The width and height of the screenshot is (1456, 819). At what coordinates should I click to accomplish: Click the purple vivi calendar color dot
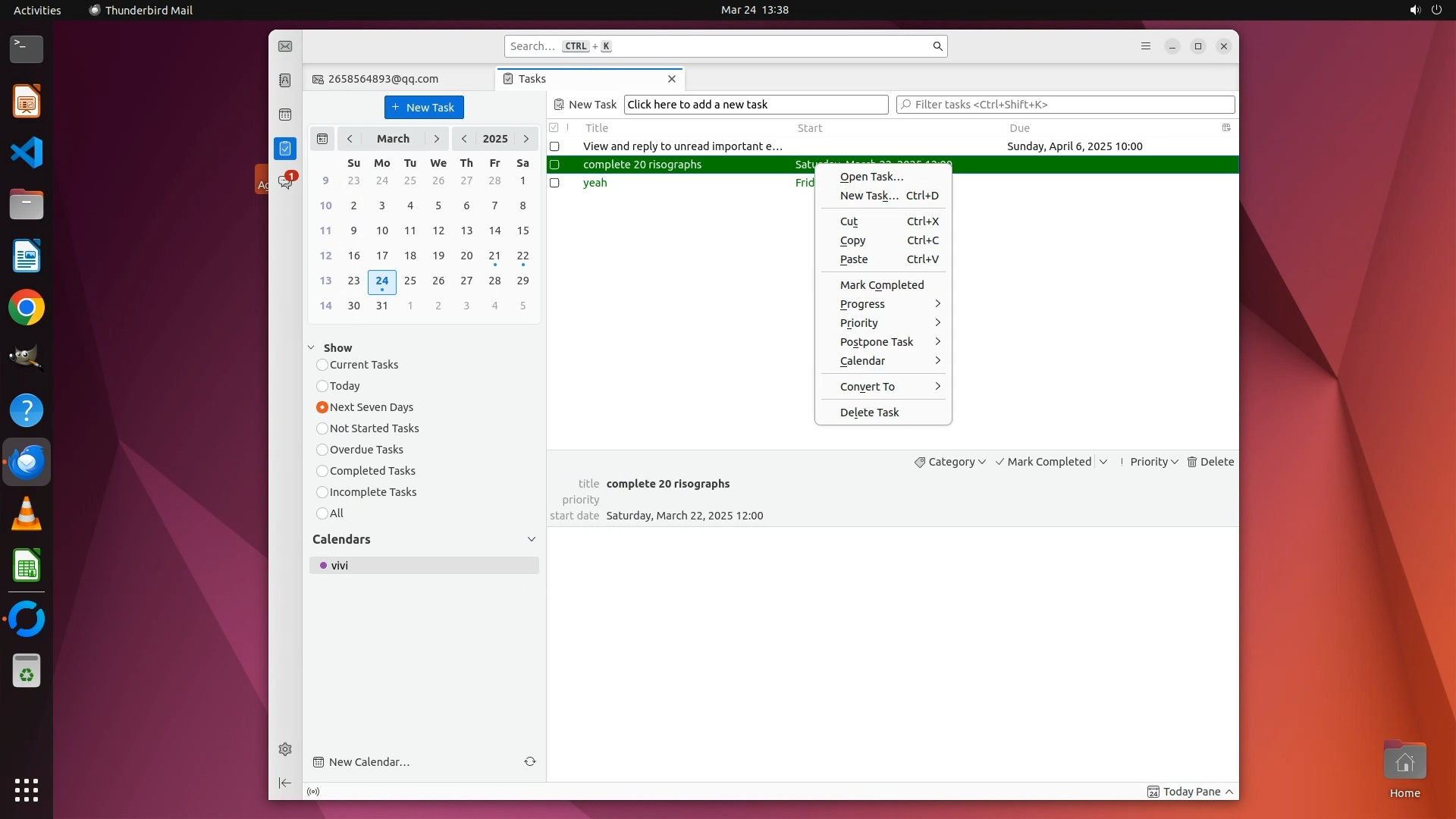click(x=324, y=566)
